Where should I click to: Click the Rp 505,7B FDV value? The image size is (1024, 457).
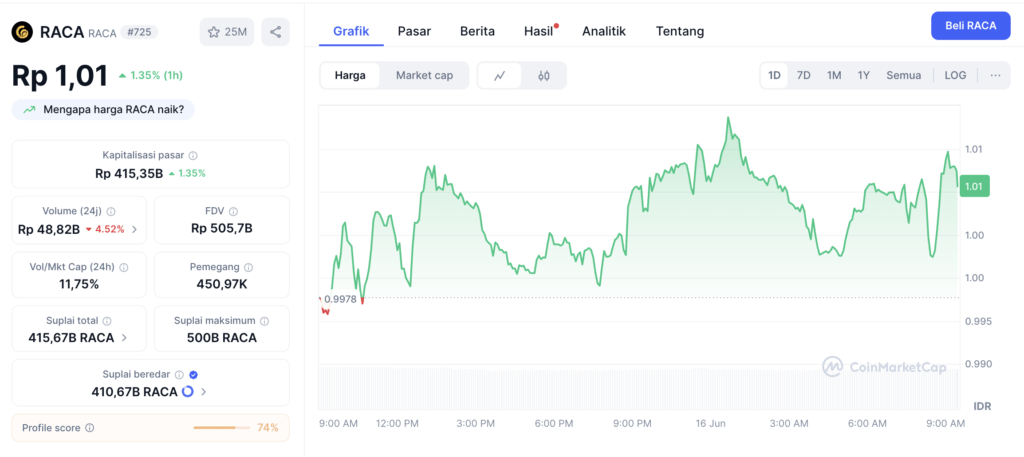click(x=221, y=228)
